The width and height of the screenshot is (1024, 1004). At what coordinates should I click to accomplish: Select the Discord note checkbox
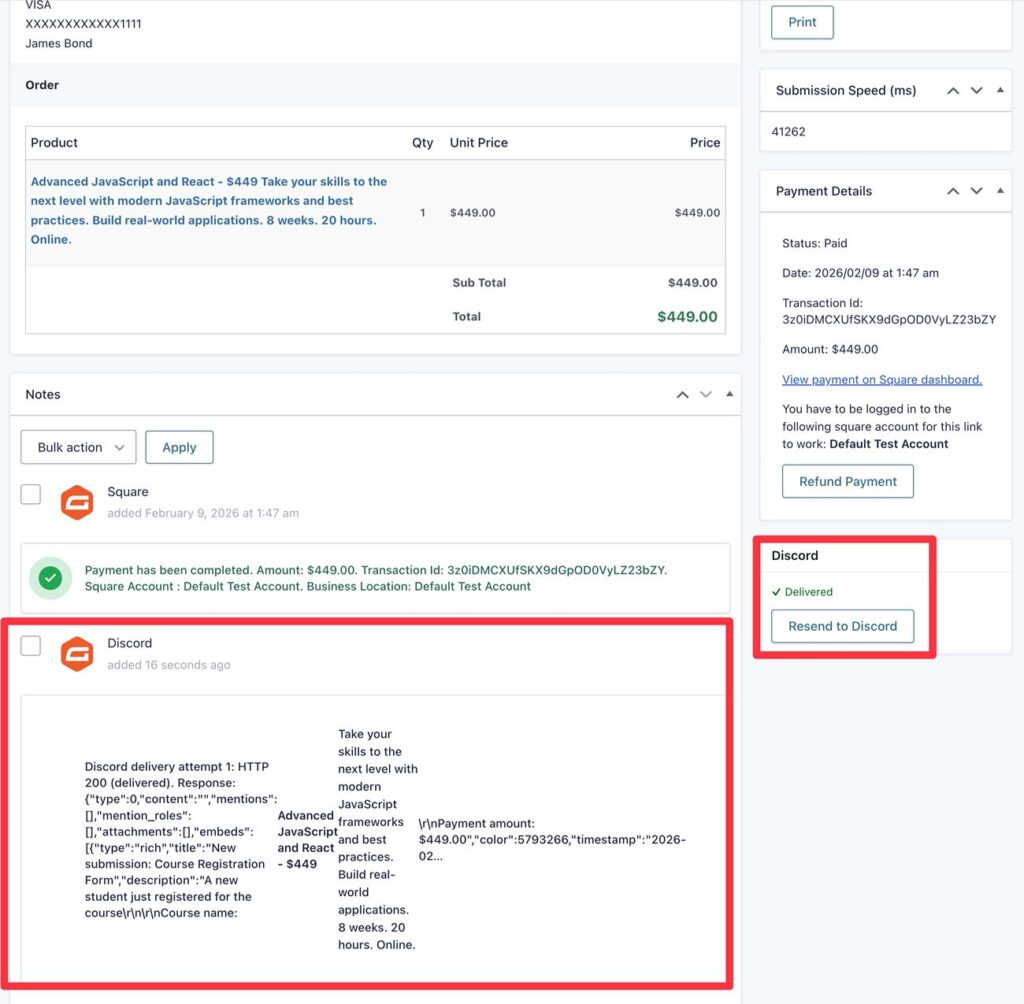point(31,645)
